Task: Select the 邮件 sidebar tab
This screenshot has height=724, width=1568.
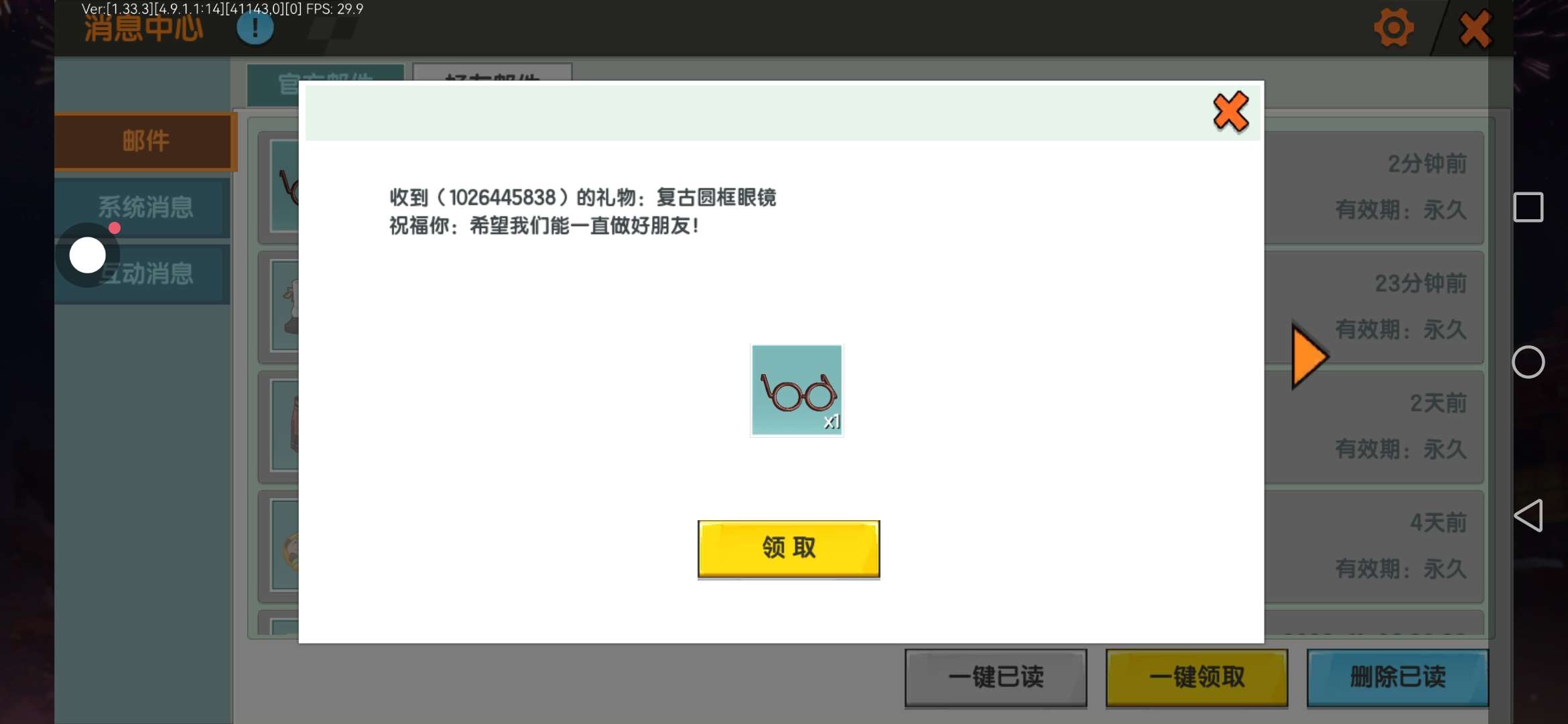Action: click(x=145, y=141)
